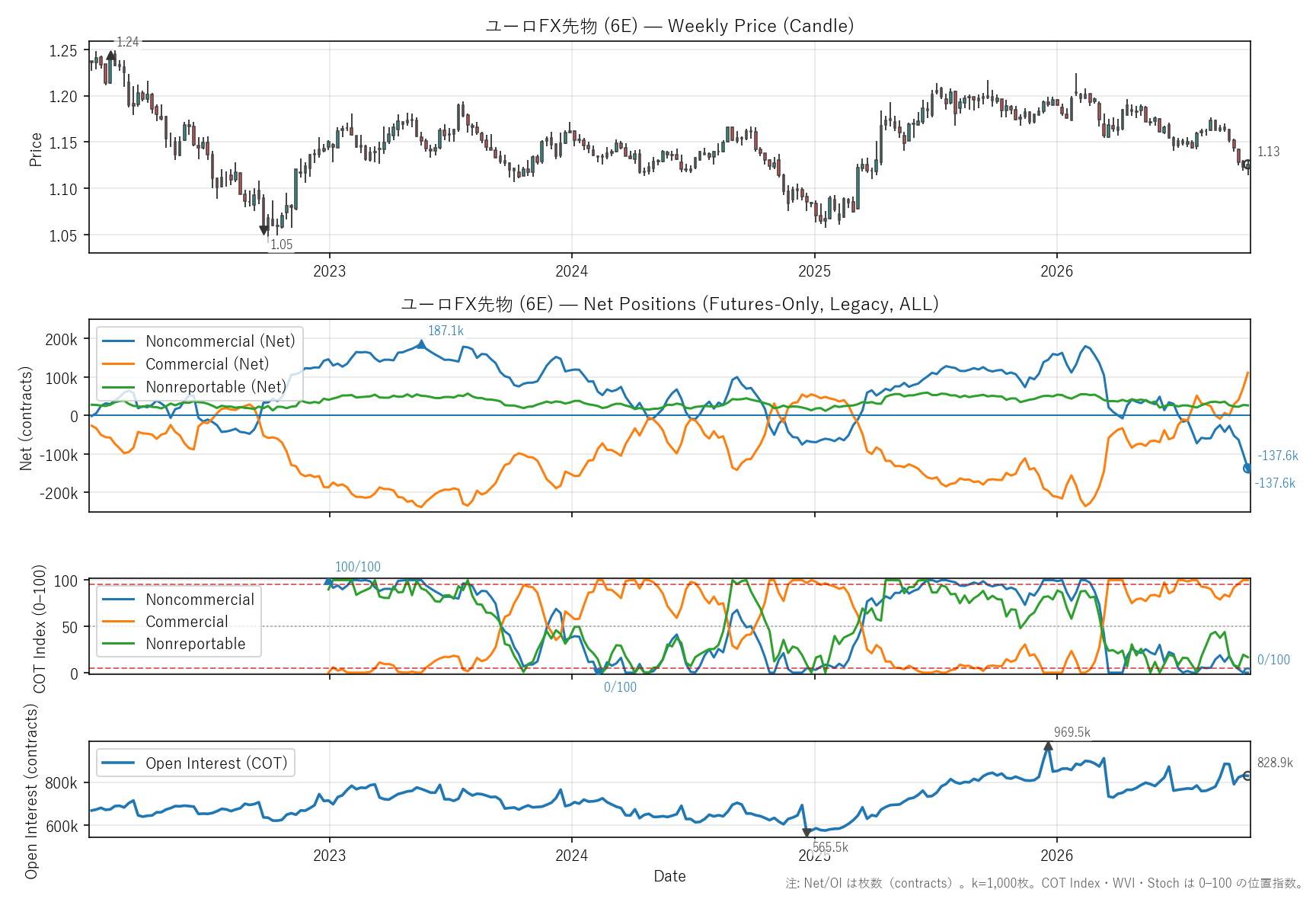Click the 969.5k open interest peak marker

pos(1048,746)
